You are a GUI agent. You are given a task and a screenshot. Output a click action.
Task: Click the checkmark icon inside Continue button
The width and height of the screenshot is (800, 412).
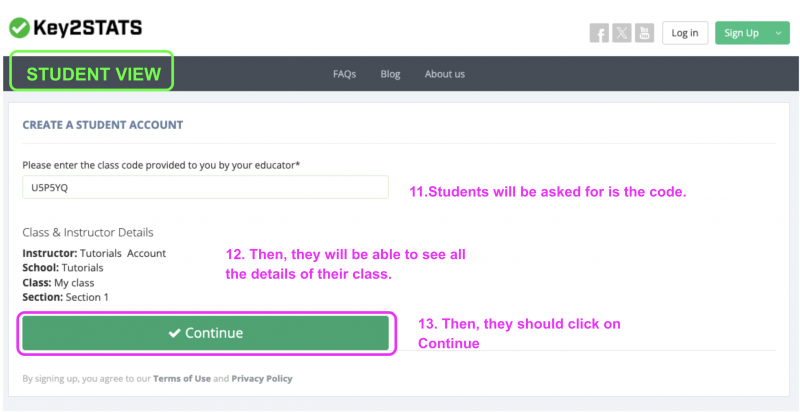coord(174,333)
